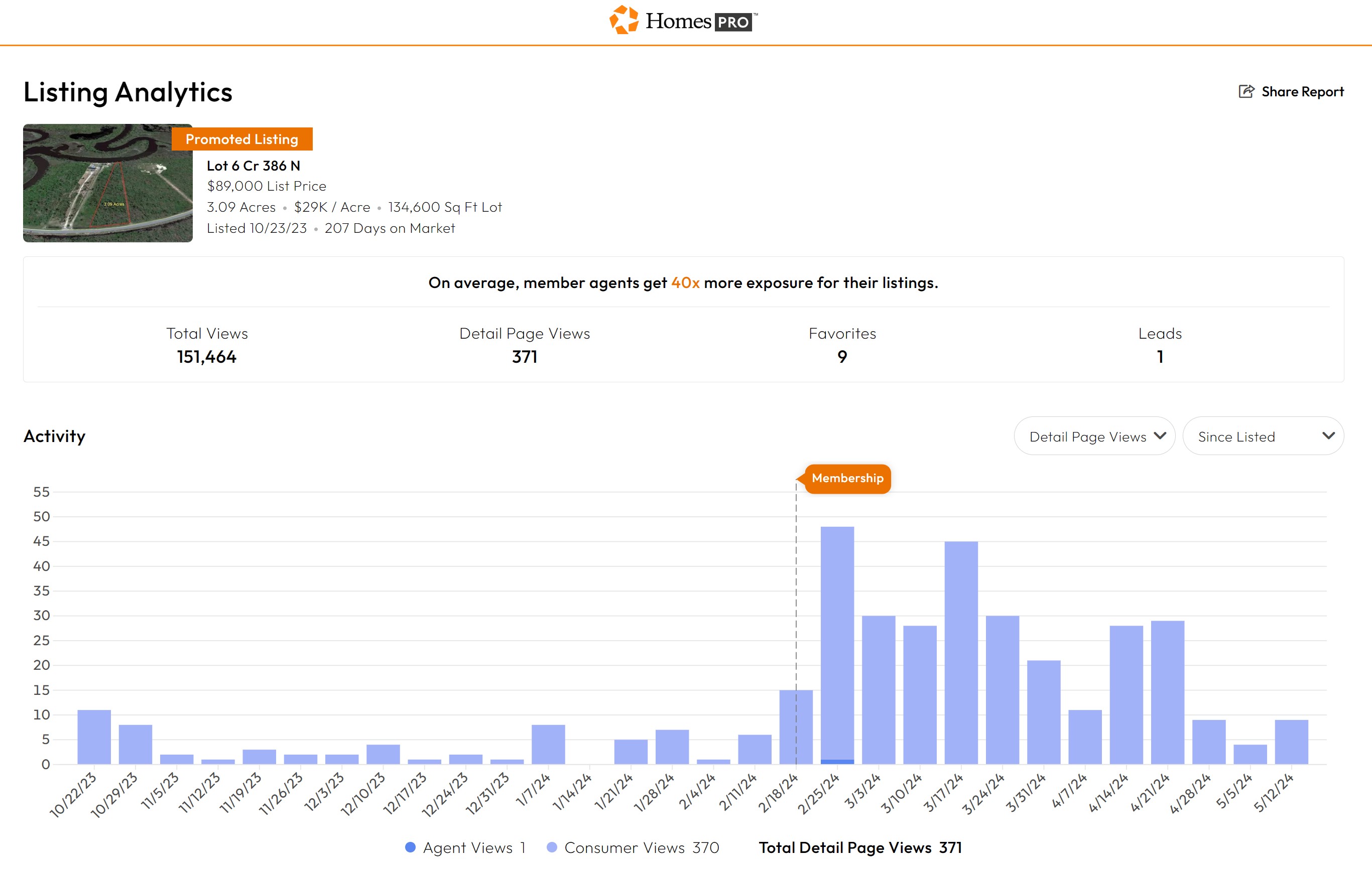
Task: Click the Leads count 1
Action: 1160,357
